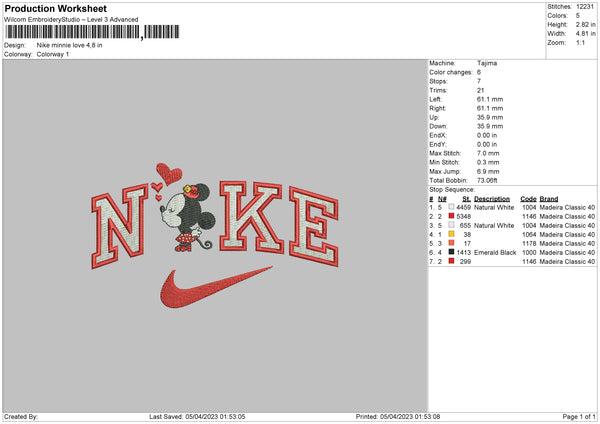Click the embroidered letter K
Viewport: 600px width, 424px height.
(x=251, y=217)
